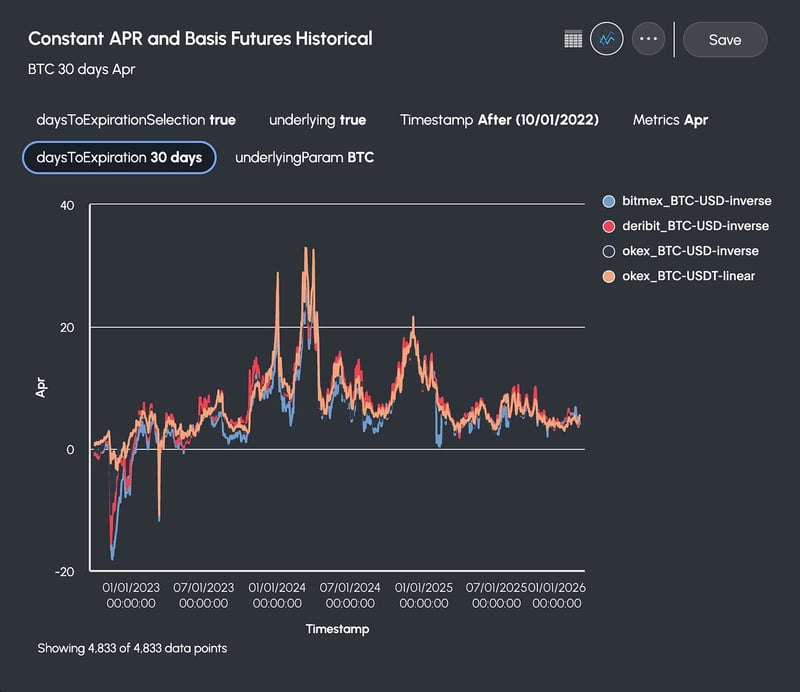Toggle the deribit_BTC-USD-inverse series off
Screen dimensions: 800x692
pos(692,226)
